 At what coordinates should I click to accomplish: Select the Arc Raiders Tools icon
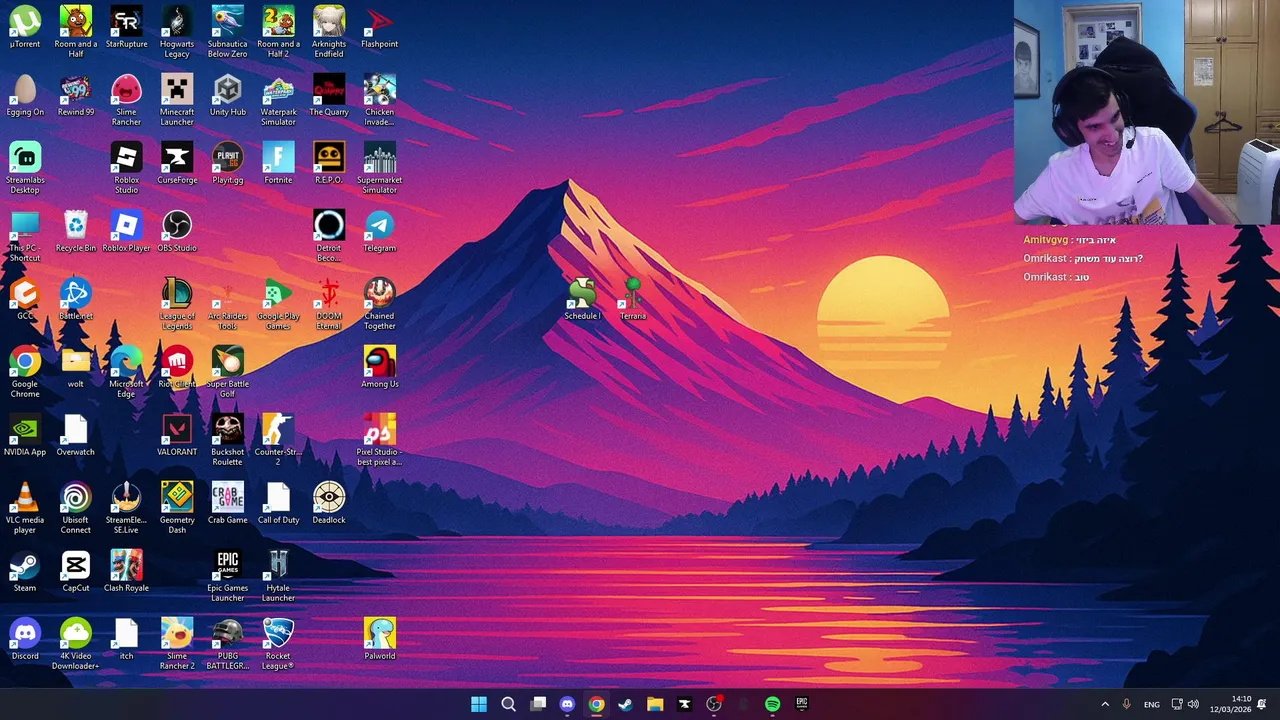pos(227,304)
